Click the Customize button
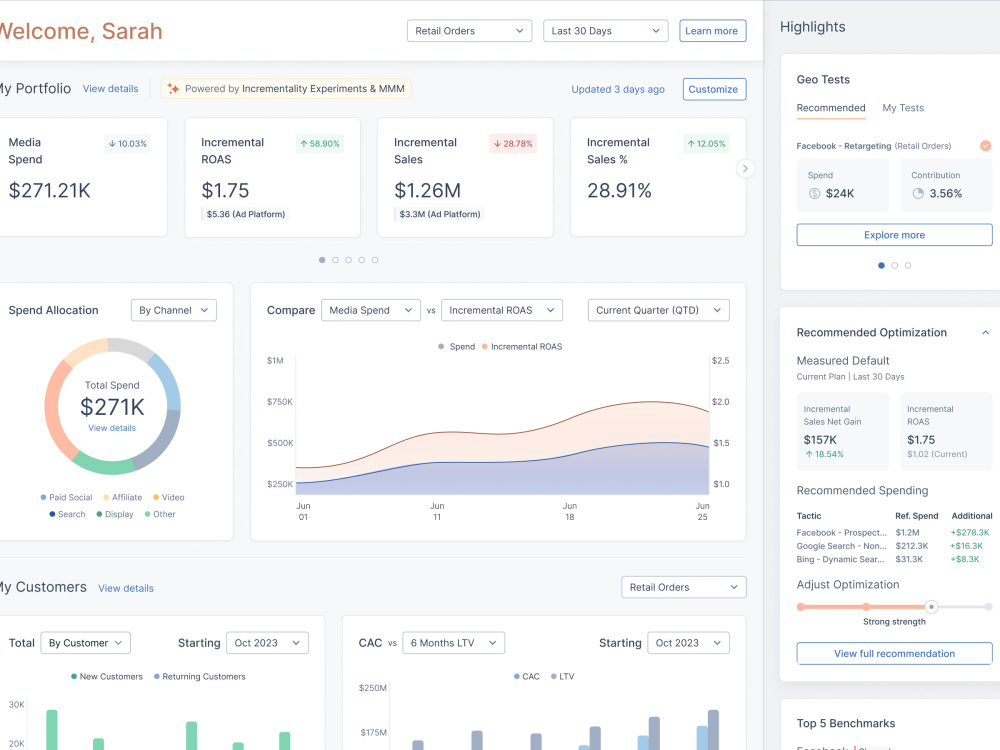The width and height of the screenshot is (1000, 750). point(714,89)
